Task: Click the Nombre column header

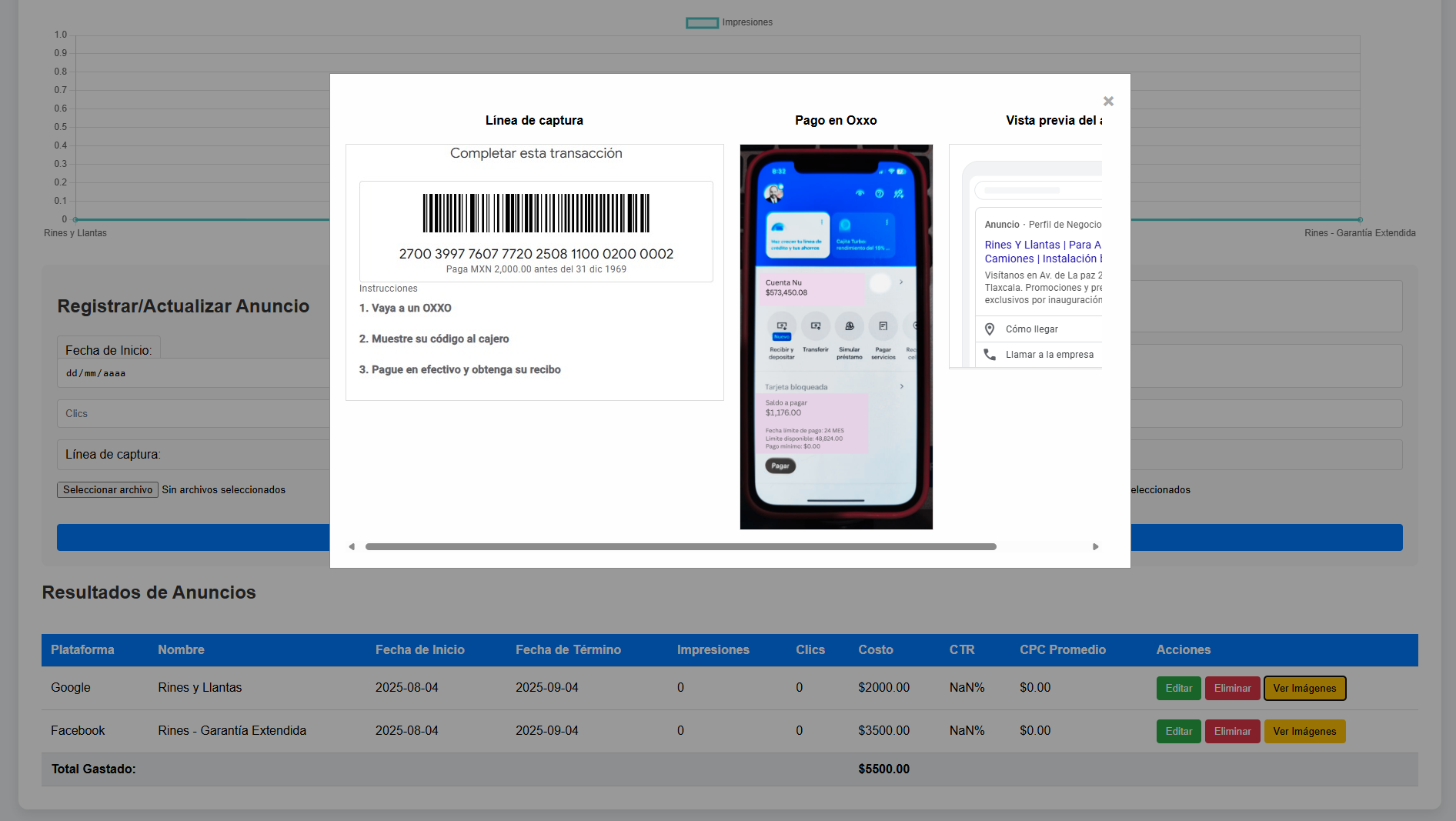Action: [181, 650]
